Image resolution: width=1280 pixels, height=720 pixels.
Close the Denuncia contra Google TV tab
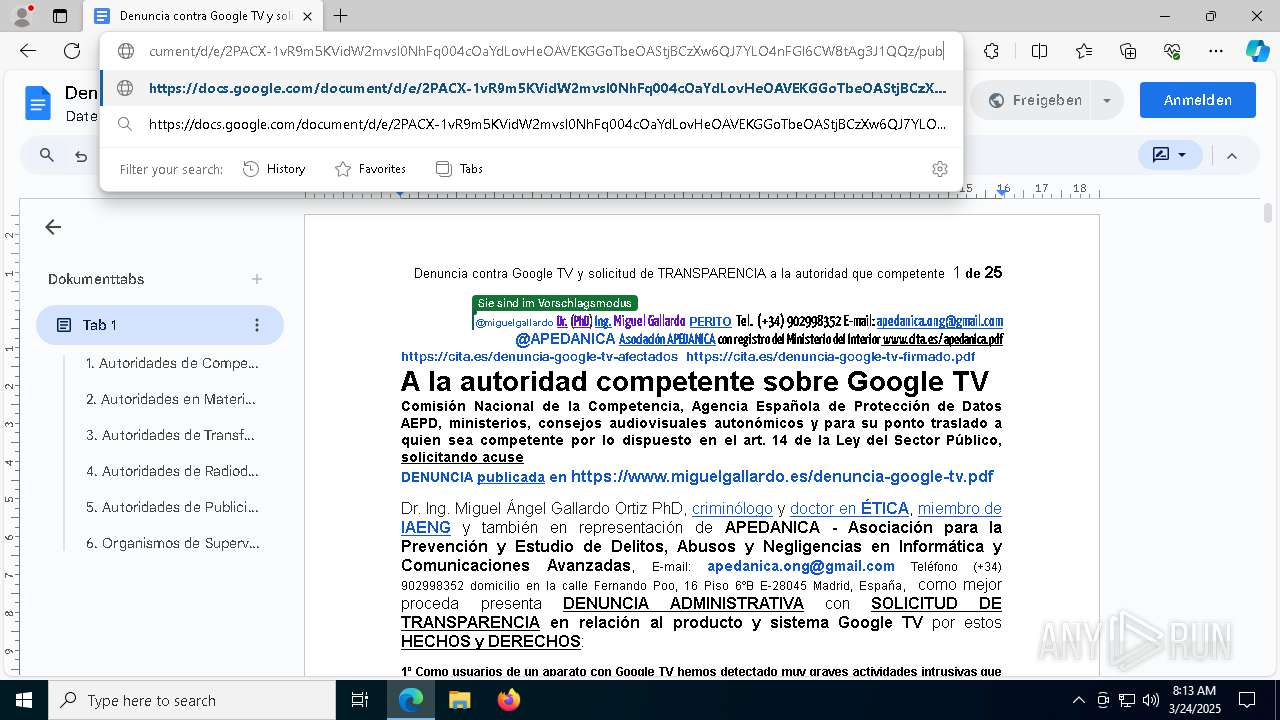(x=308, y=16)
